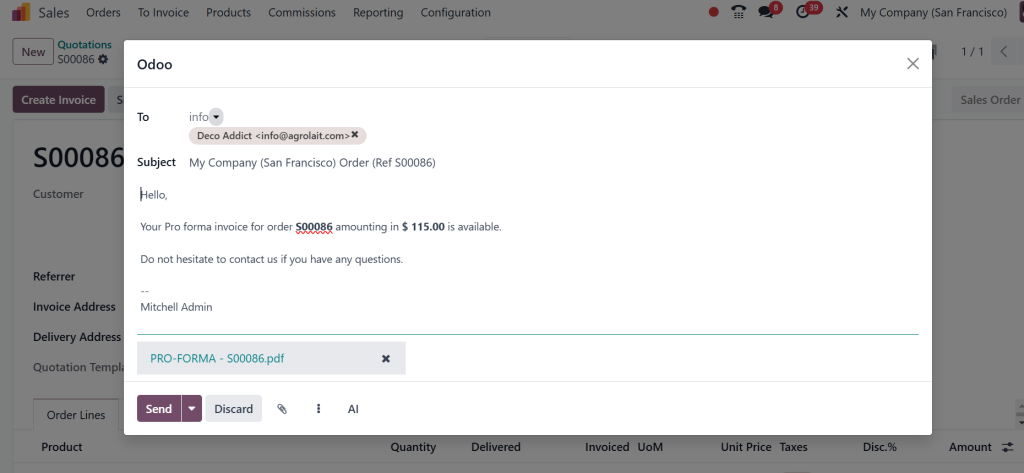Click the 'Do not hesitate to contact us' line

click(272, 259)
